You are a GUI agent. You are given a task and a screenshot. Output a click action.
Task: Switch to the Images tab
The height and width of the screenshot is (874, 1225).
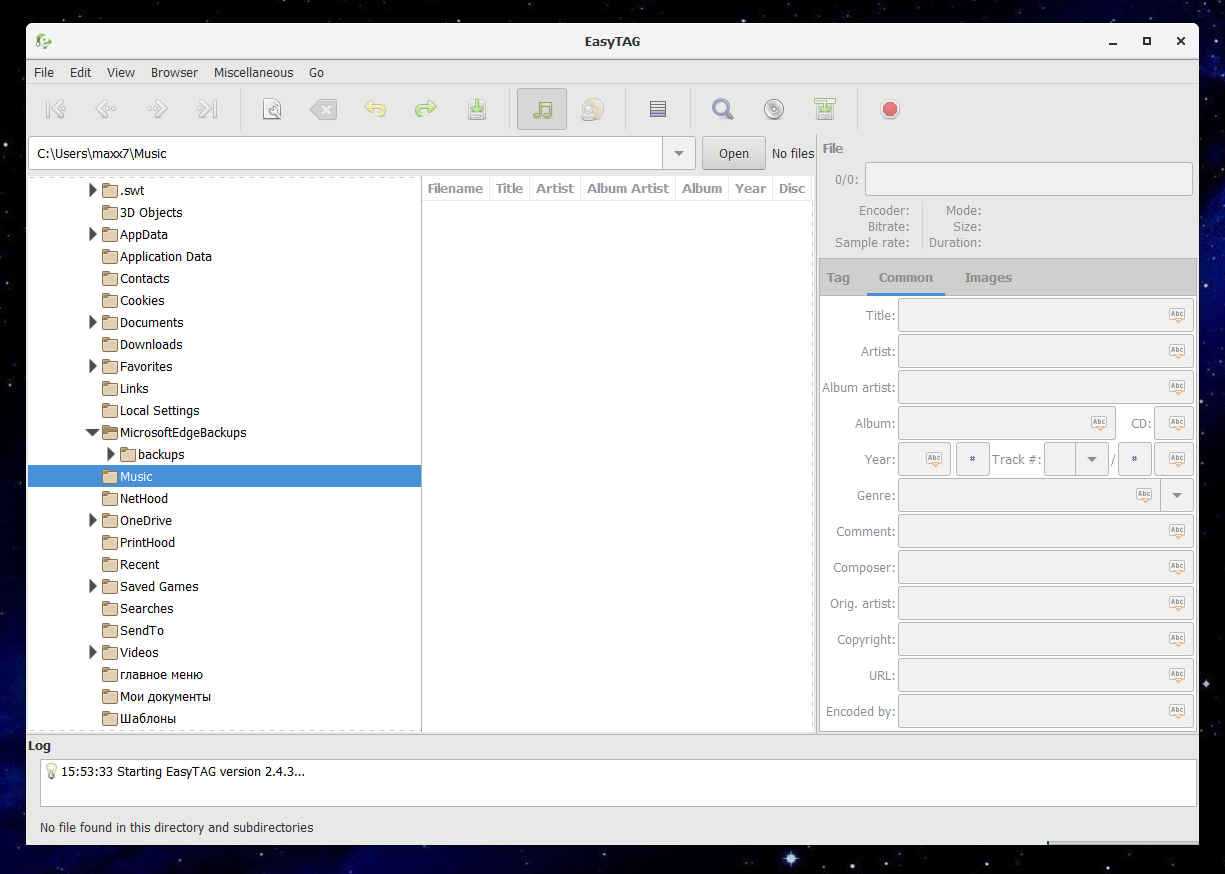[987, 277]
